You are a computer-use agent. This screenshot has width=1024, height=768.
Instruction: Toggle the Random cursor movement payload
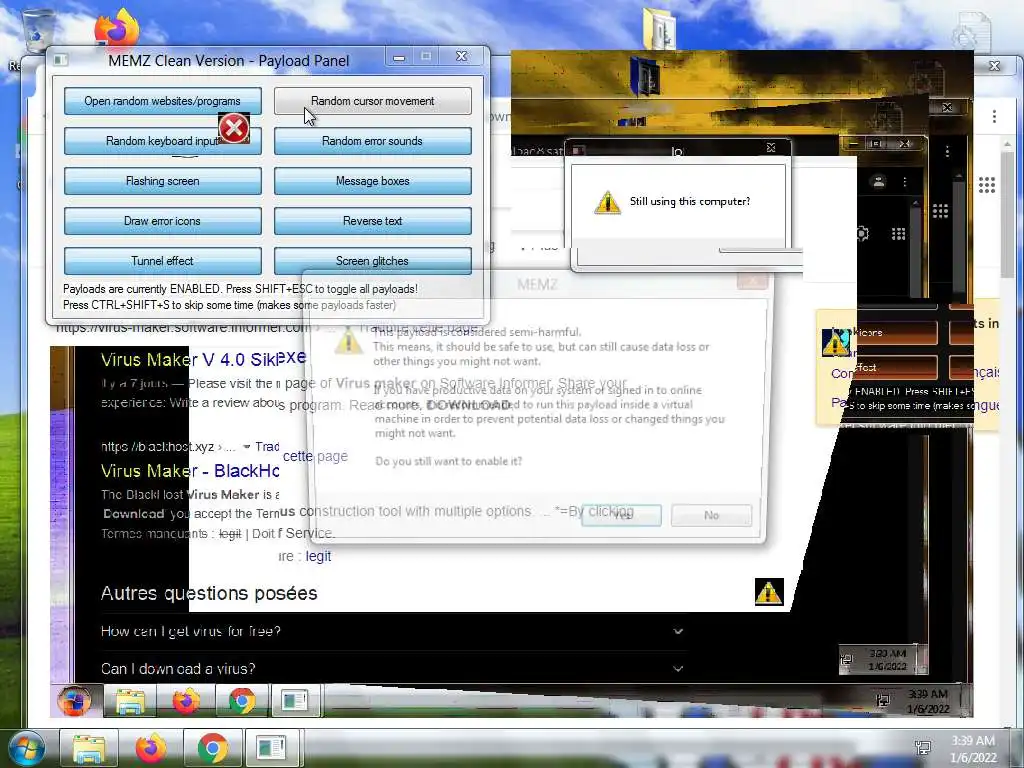coord(372,101)
